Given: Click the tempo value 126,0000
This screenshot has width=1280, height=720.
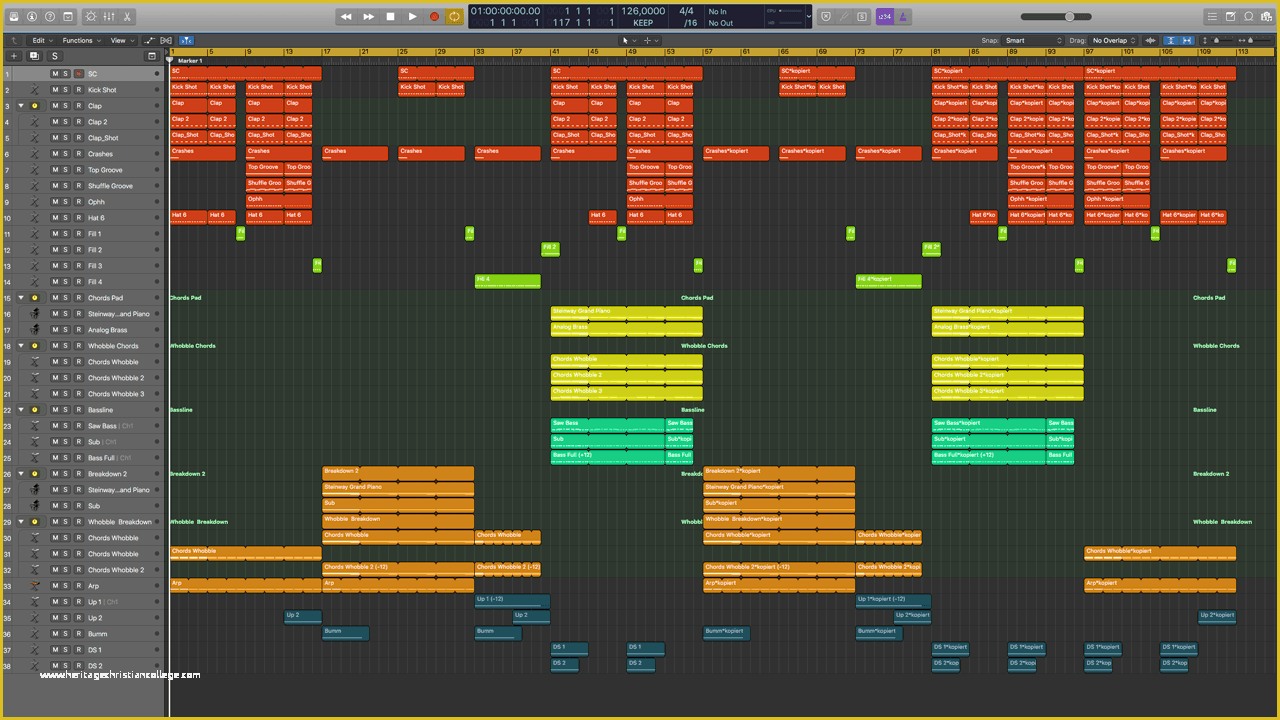Looking at the screenshot, I should pyautogui.click(x=642, y=11).
